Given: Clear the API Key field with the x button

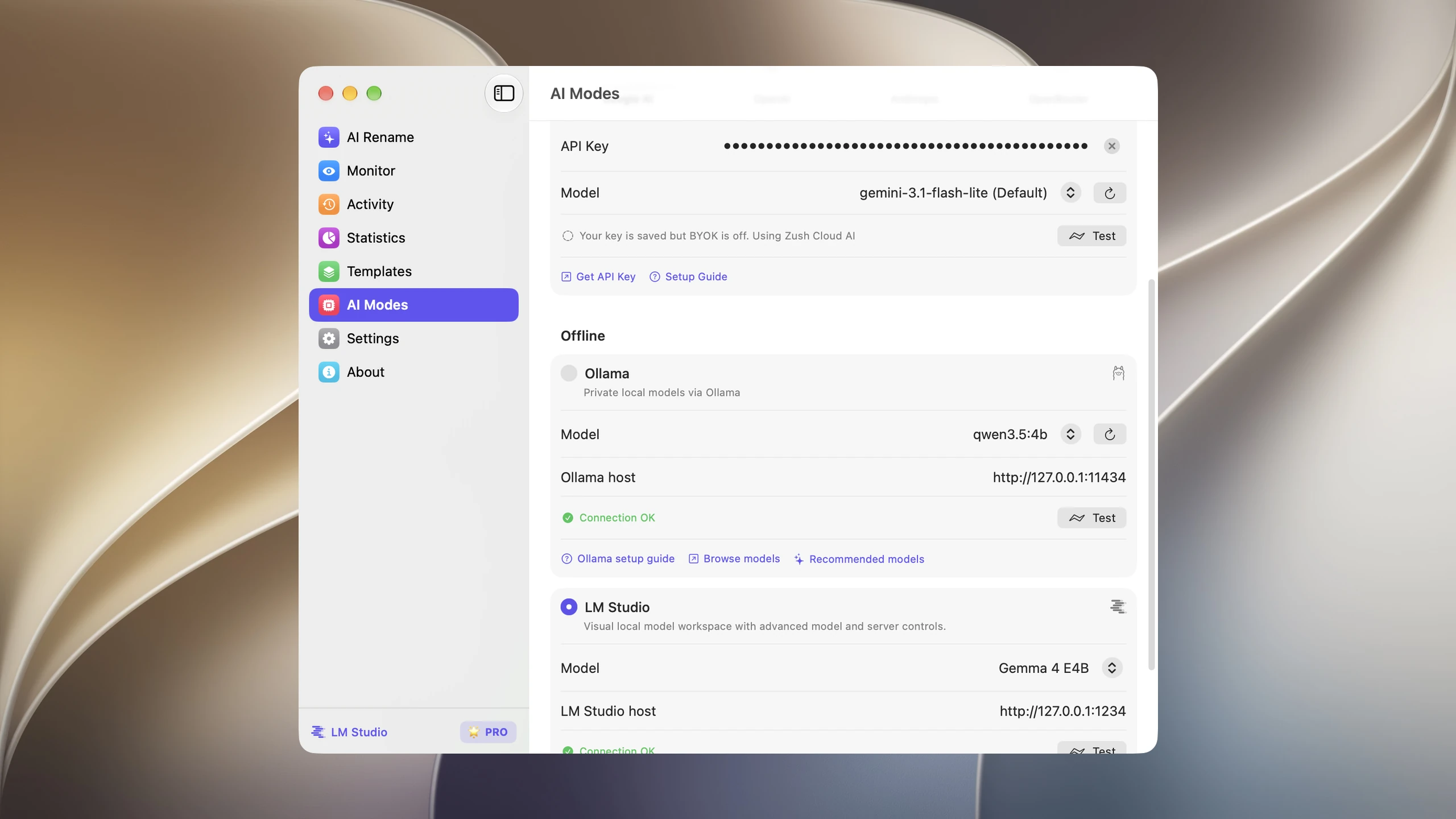Looking at the screenshot, I should point(1111,146).
